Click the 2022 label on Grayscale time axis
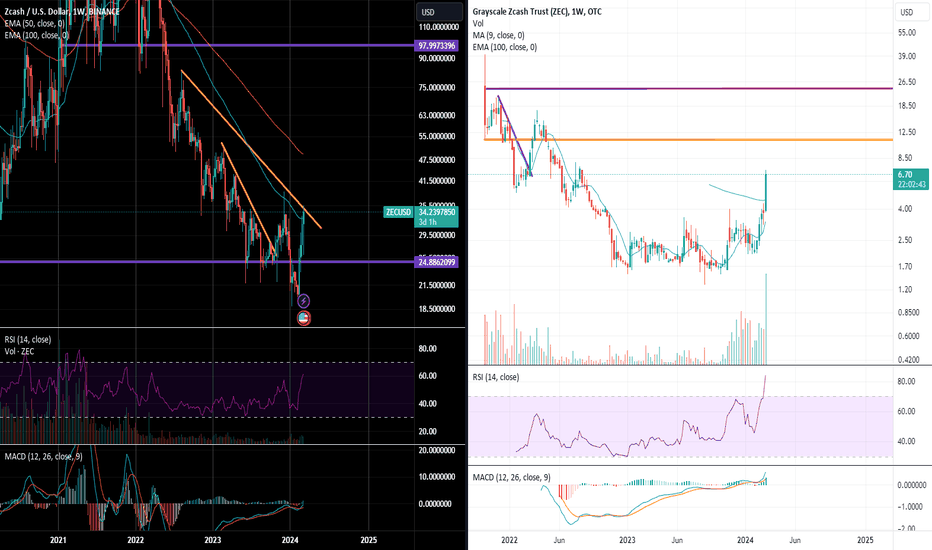Viewport: 932px width, 550px height. click(509, 540)
